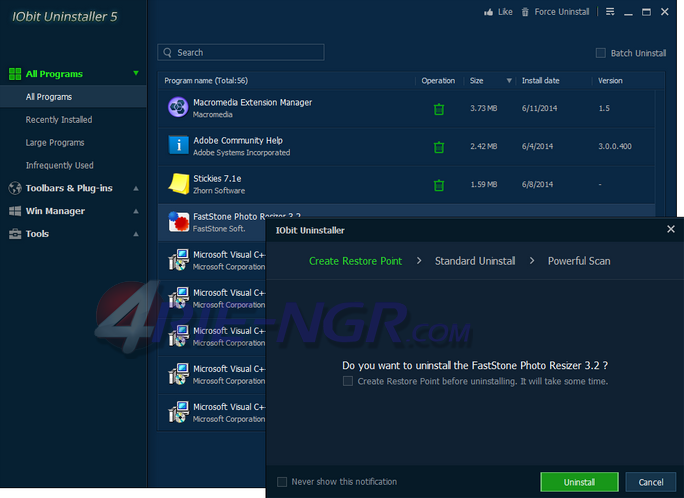Click the Operation column header
This screenshot has height=498, width=684.
point(438,81)
